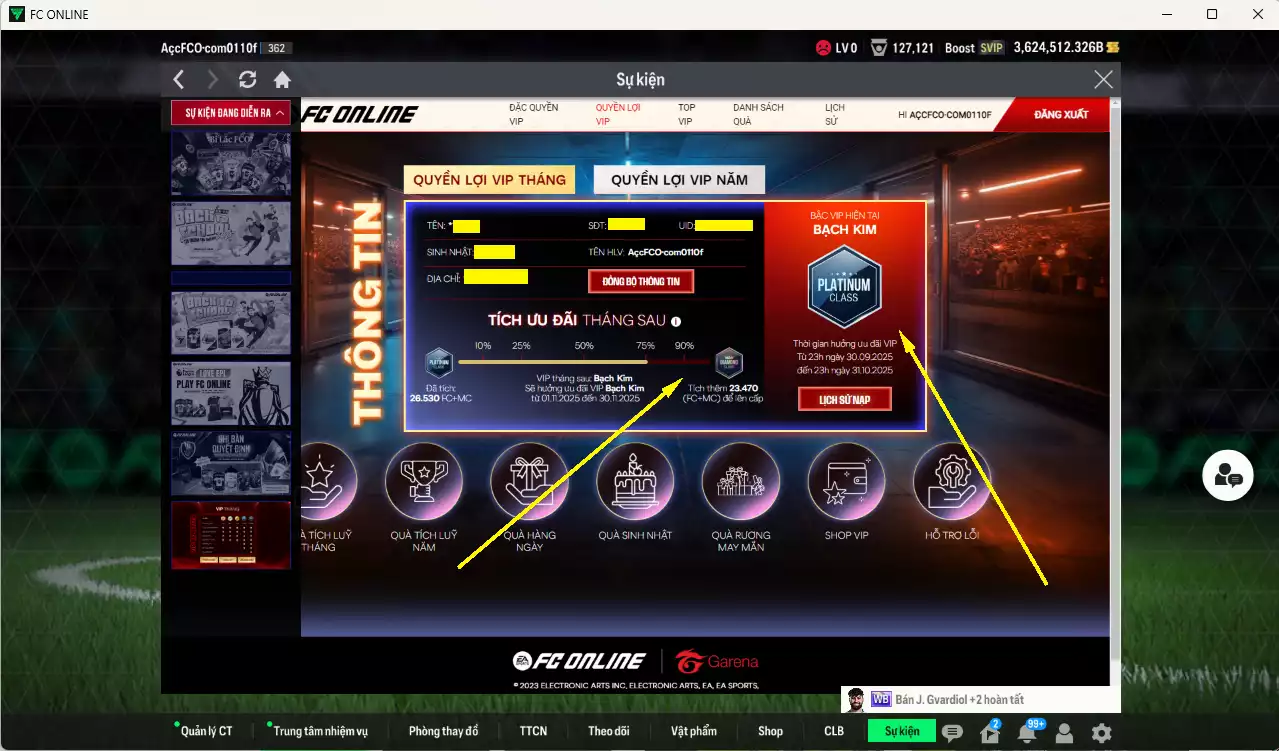The image size is (1279, 751).
Task: Go to the event home page icon
Action: [282, 80]
